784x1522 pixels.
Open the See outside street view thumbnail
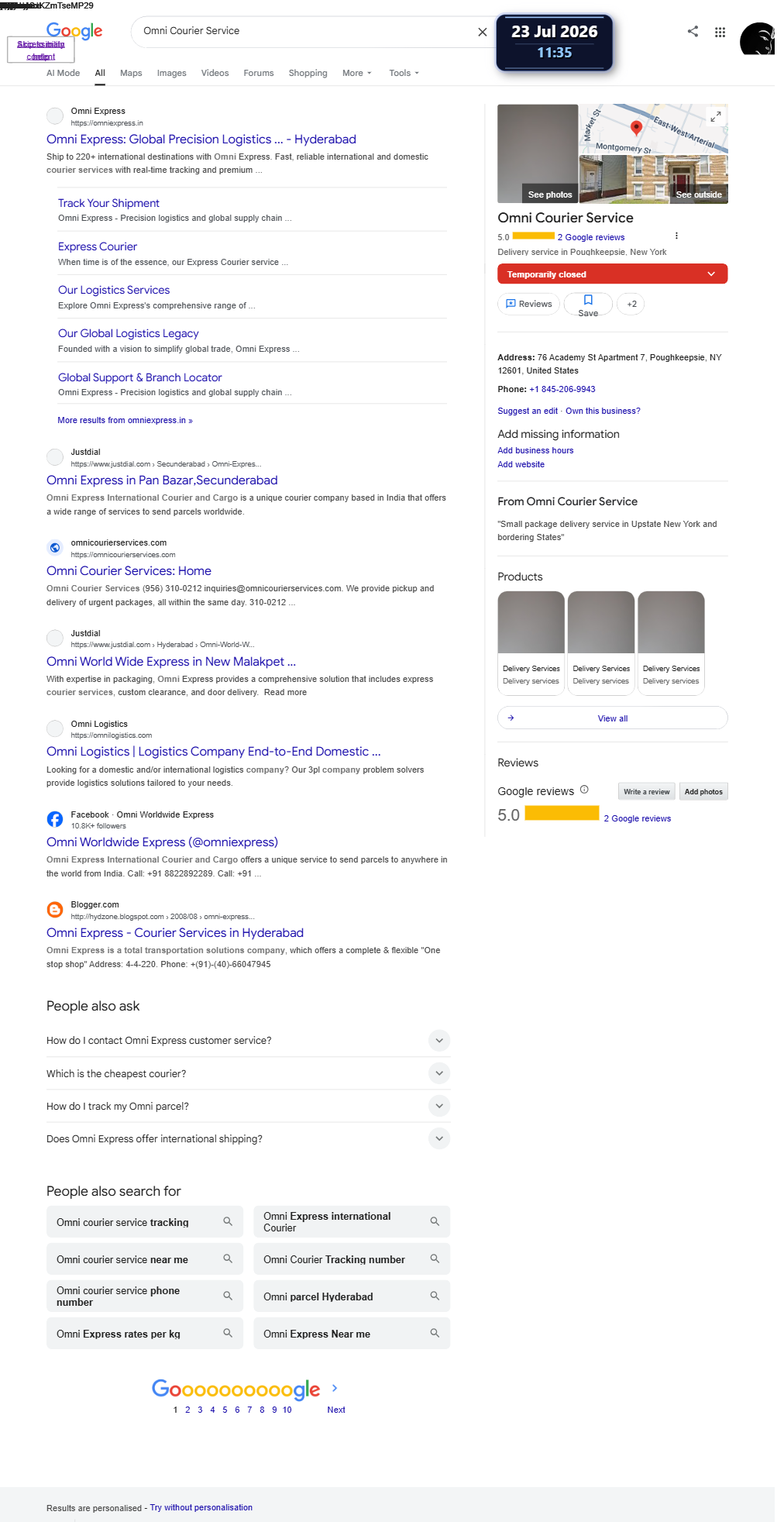(698, 179)
